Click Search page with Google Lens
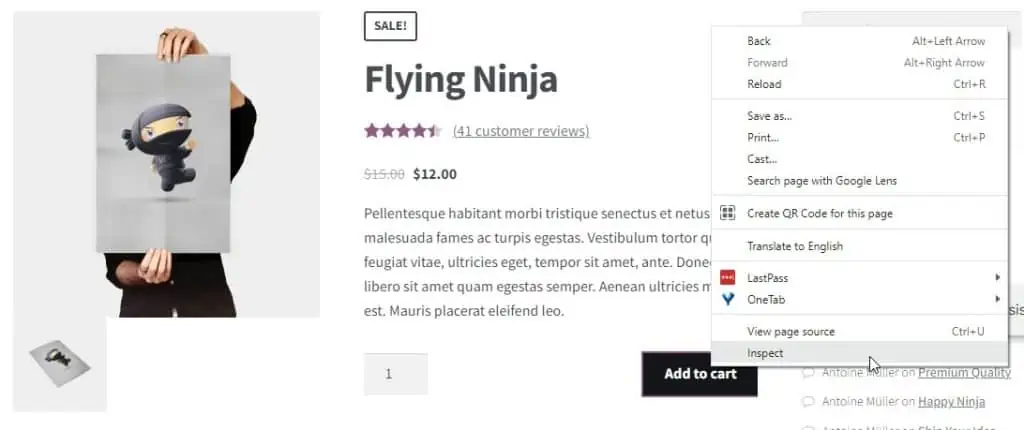This screenshot has width=1024, height=430. coord(821,181)
